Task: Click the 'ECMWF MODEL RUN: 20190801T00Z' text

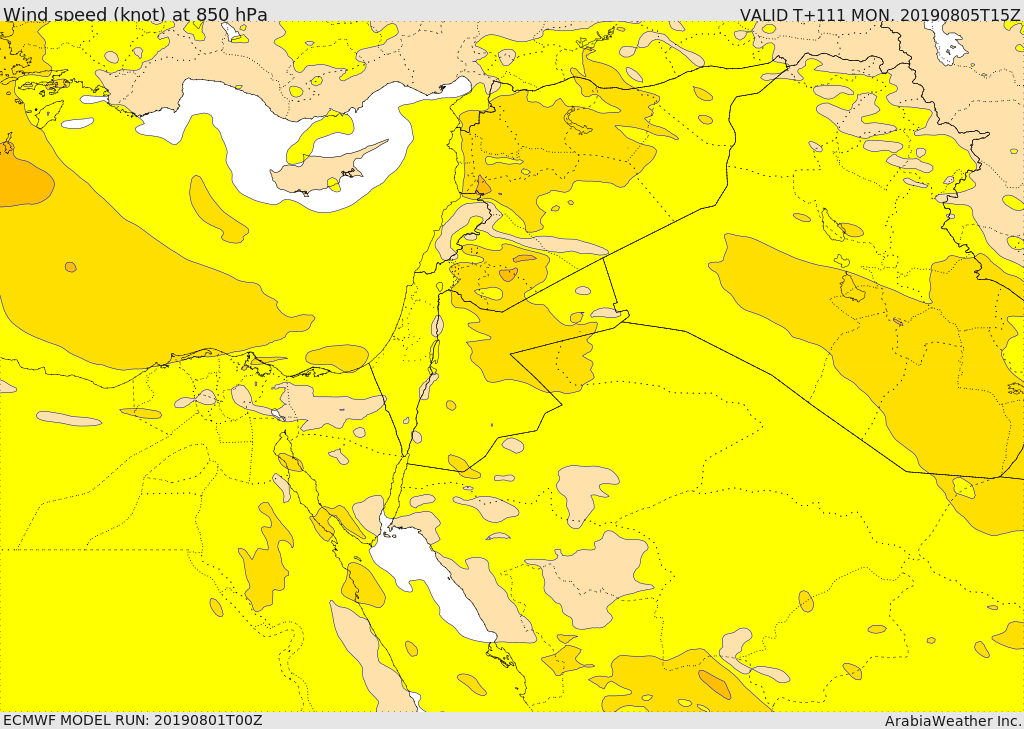Action: 133,720
